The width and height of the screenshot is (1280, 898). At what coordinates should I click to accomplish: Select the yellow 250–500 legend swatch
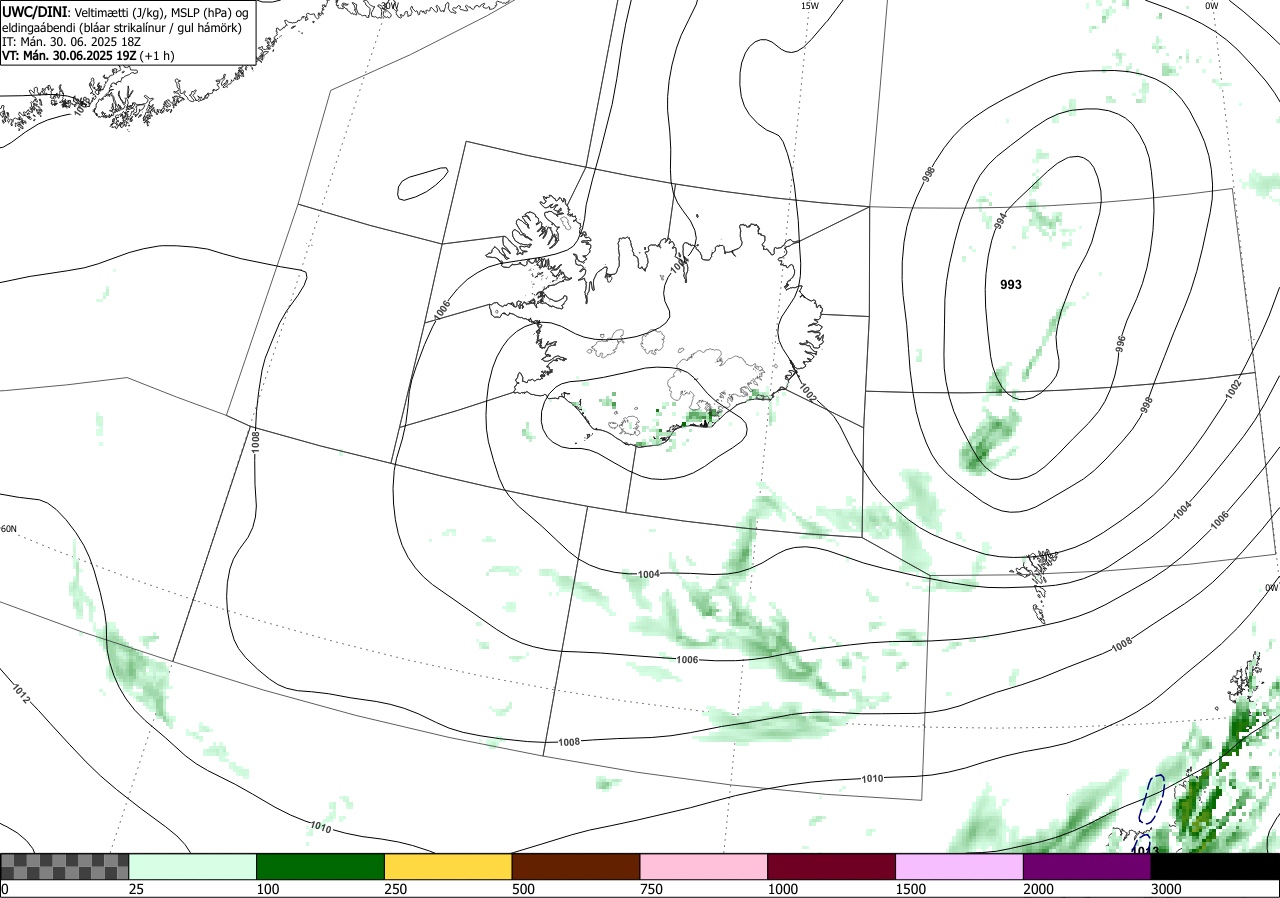click(x=448, y=866)
